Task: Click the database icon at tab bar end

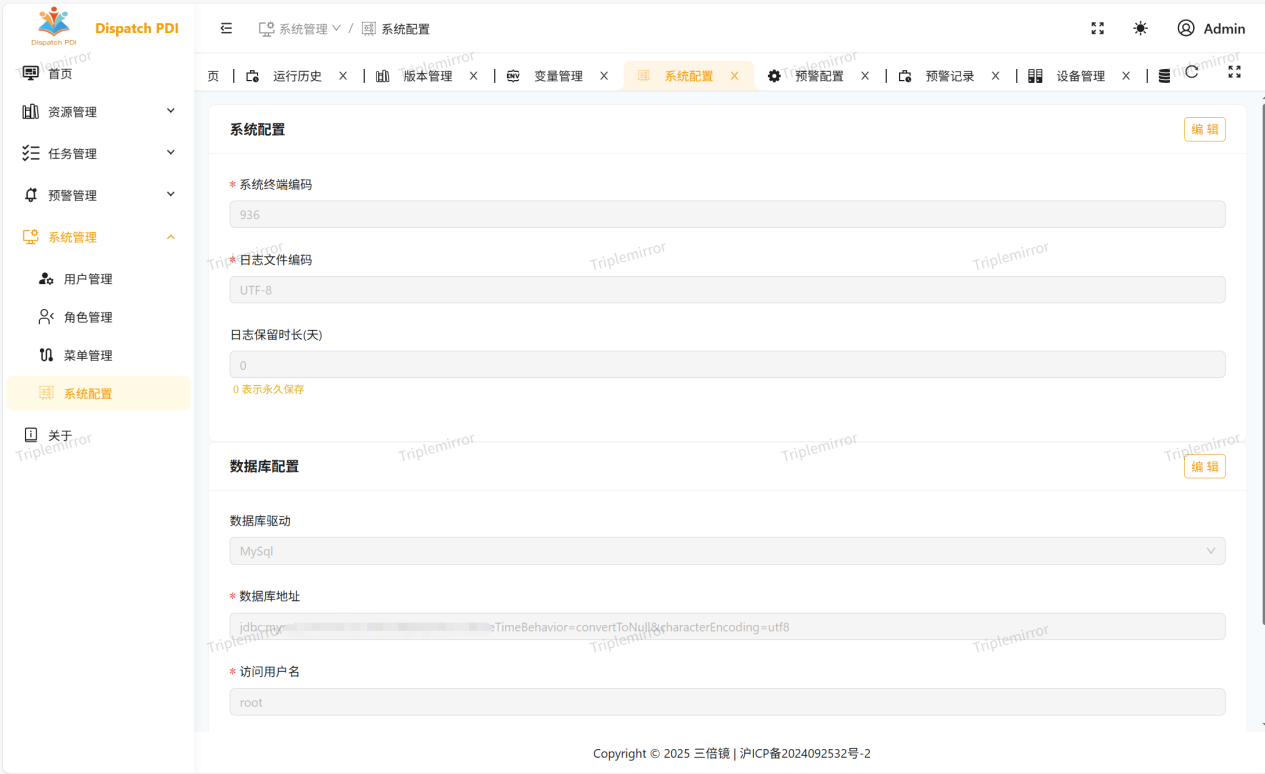Action: (x=1164, y=76)
